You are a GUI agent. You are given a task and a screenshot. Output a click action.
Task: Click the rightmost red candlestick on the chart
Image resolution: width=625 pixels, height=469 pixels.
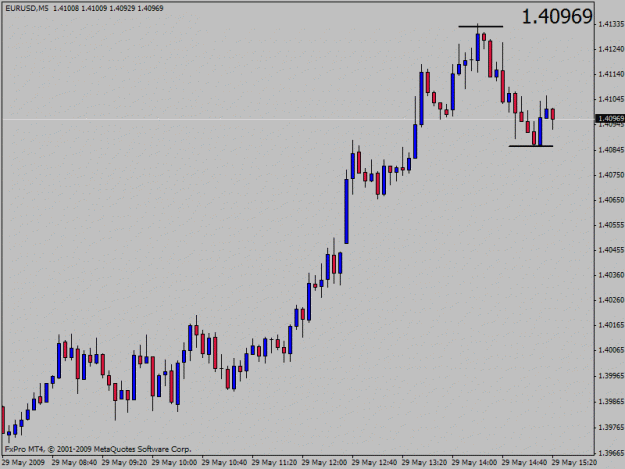(553, 114)
